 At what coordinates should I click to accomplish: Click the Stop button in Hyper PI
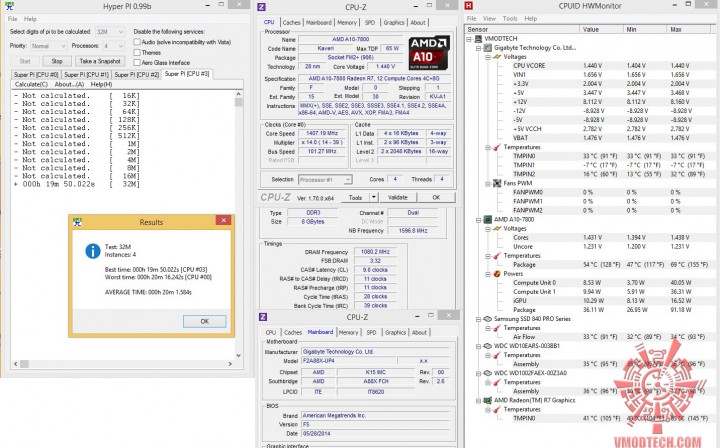57,61
